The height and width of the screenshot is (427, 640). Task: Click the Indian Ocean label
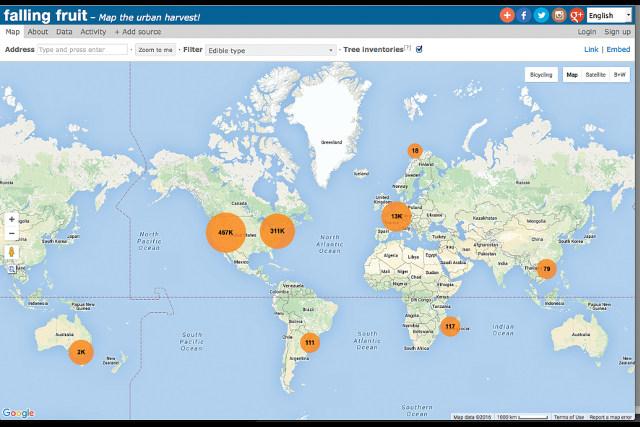(x=503, y=330)
